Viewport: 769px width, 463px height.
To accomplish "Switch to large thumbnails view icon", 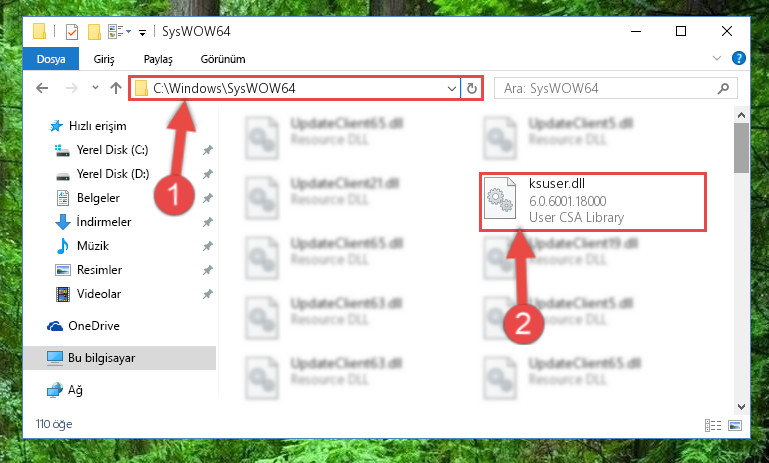I will [735, 425].
